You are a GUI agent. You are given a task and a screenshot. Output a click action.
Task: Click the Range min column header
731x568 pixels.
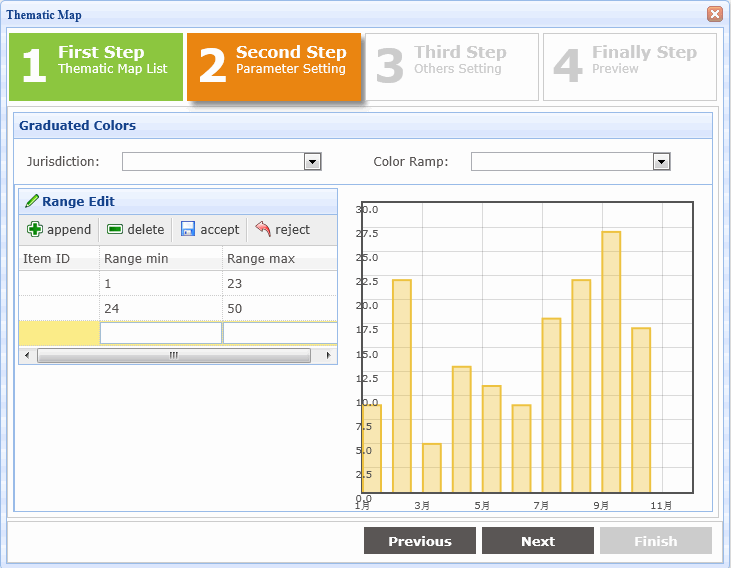(161, 258)
